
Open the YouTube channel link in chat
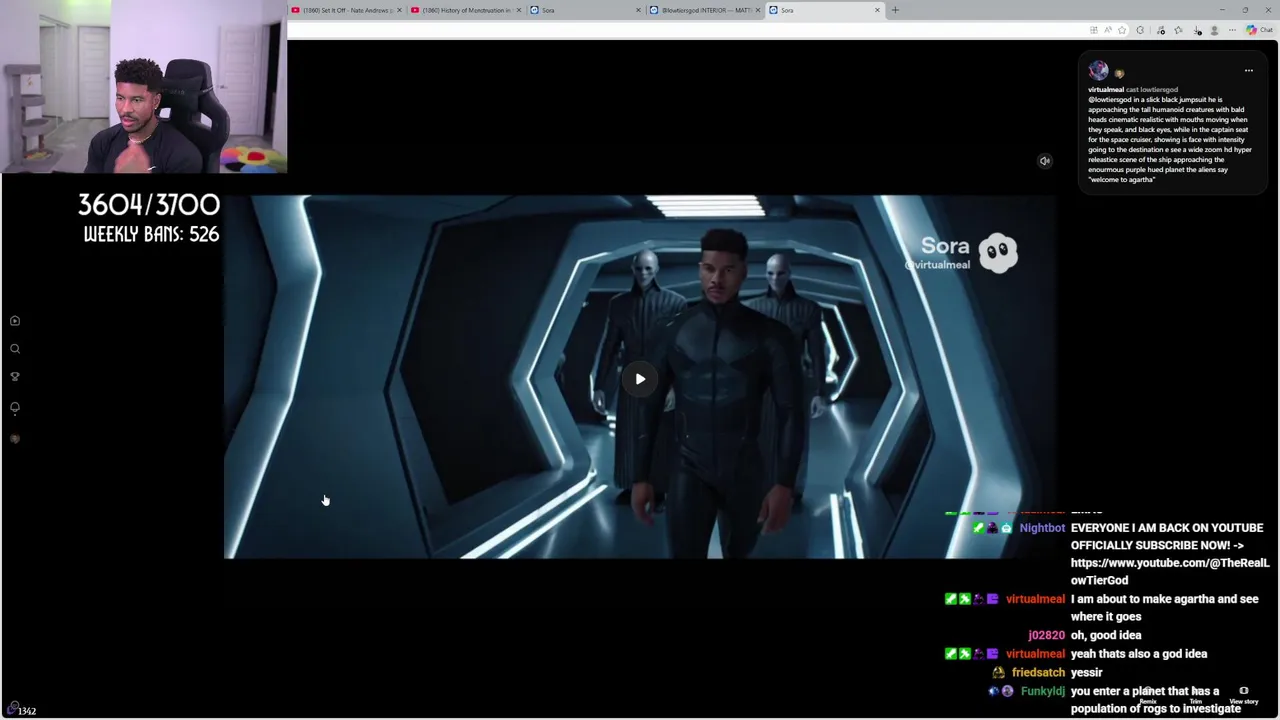(1169, 571)
